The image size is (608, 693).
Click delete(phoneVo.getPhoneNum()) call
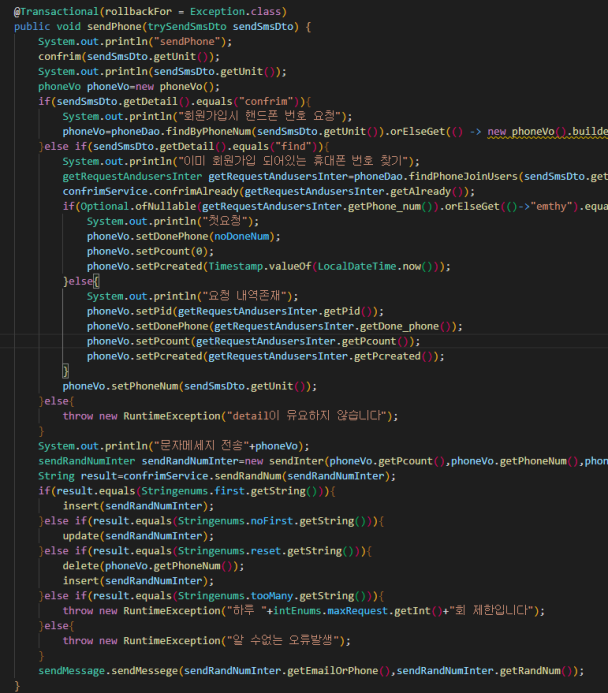point(153,566)
